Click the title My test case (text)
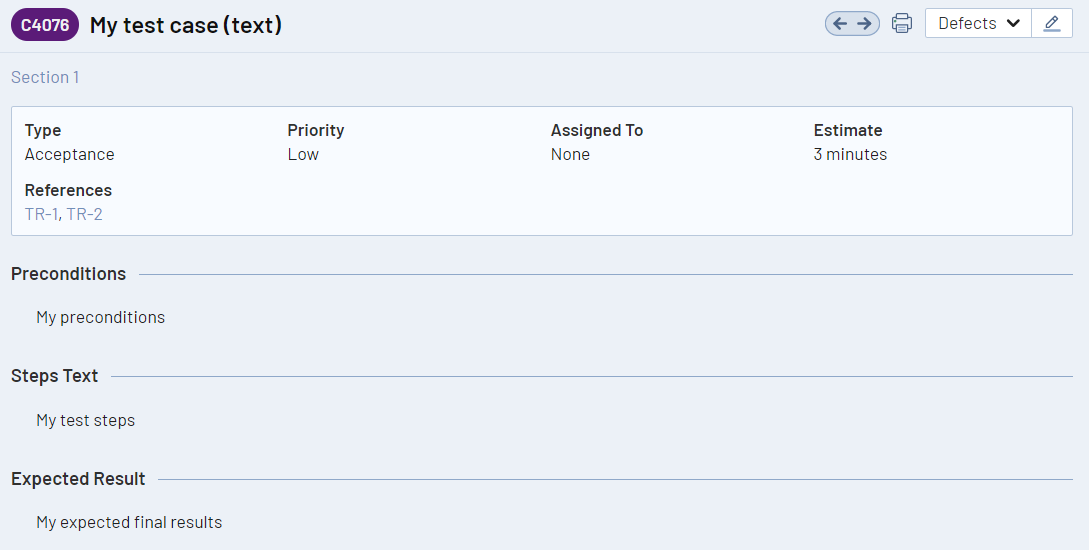 pos(186,25)
